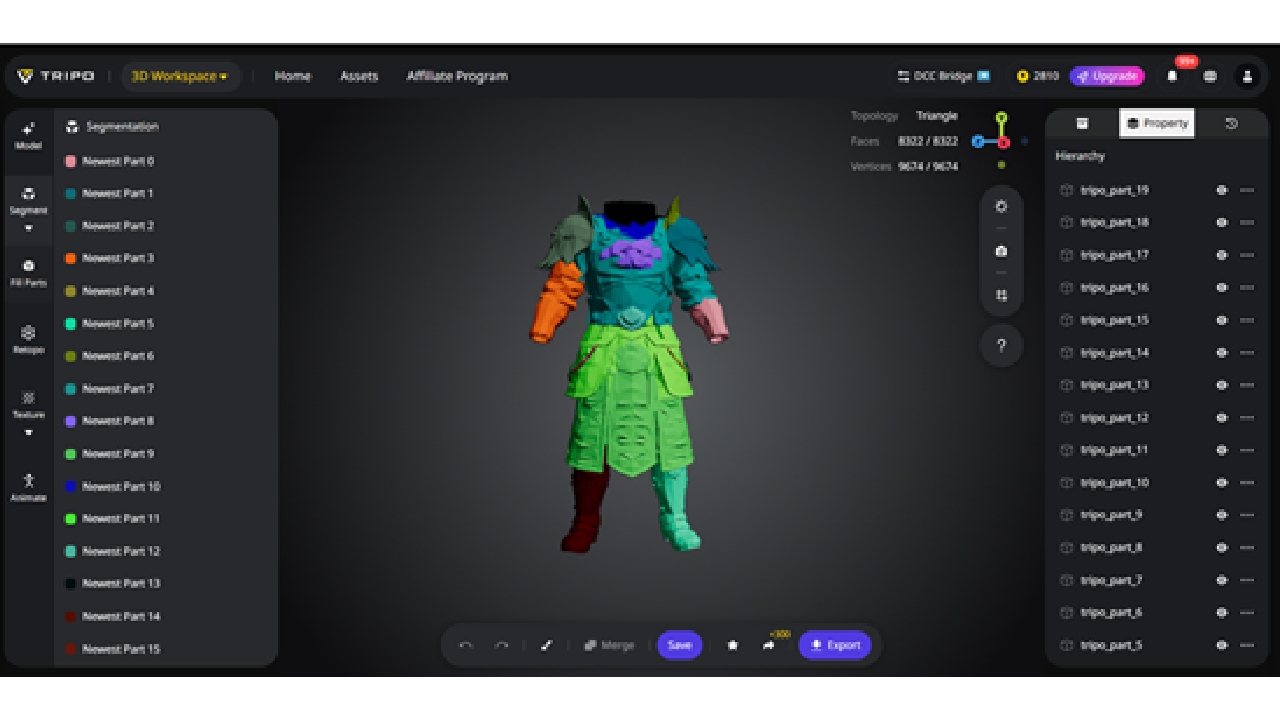1280x720 pixels.
Task: Open the Assets menu item
Action: point(359,76)
